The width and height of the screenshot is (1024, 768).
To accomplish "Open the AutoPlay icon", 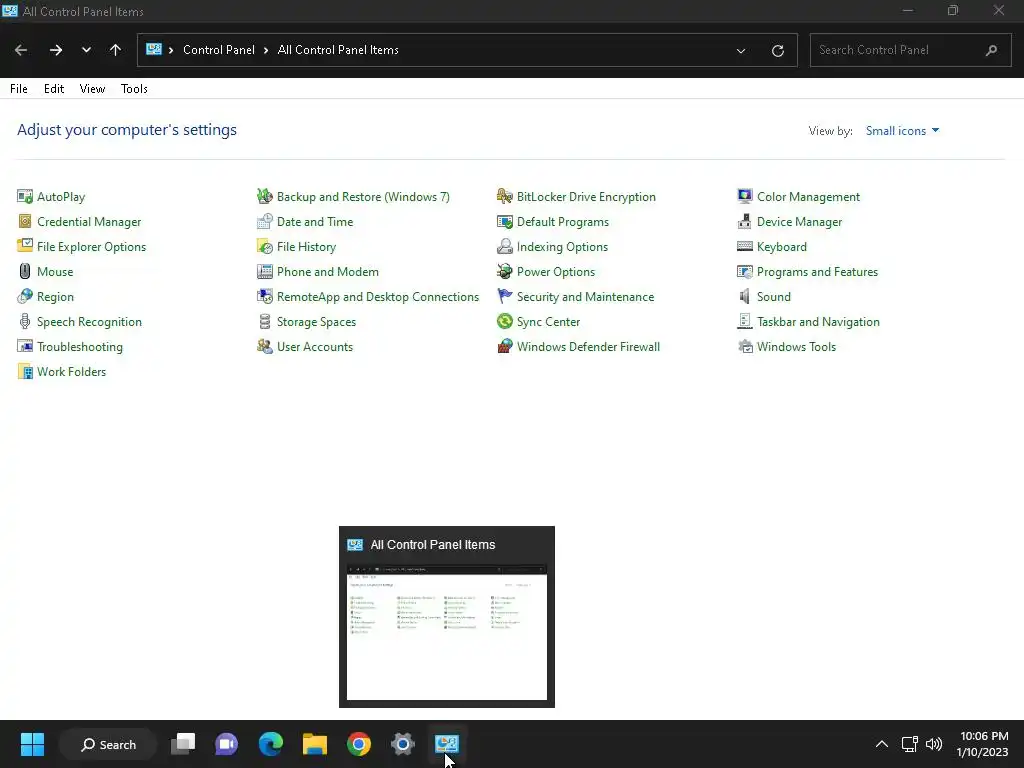I will pyautogui.click(x=25, y=197).
